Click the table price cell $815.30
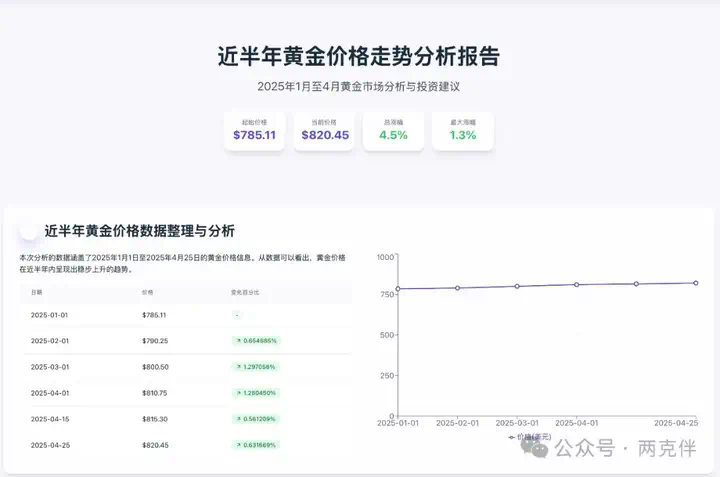720x477 pixels. click(155, 419)
